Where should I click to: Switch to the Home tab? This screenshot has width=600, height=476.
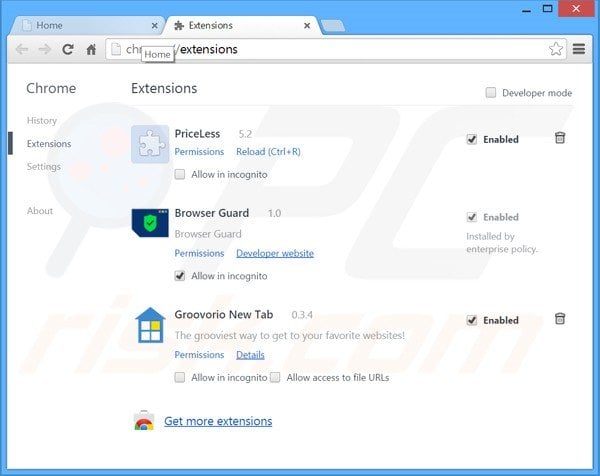click(88, 26)
